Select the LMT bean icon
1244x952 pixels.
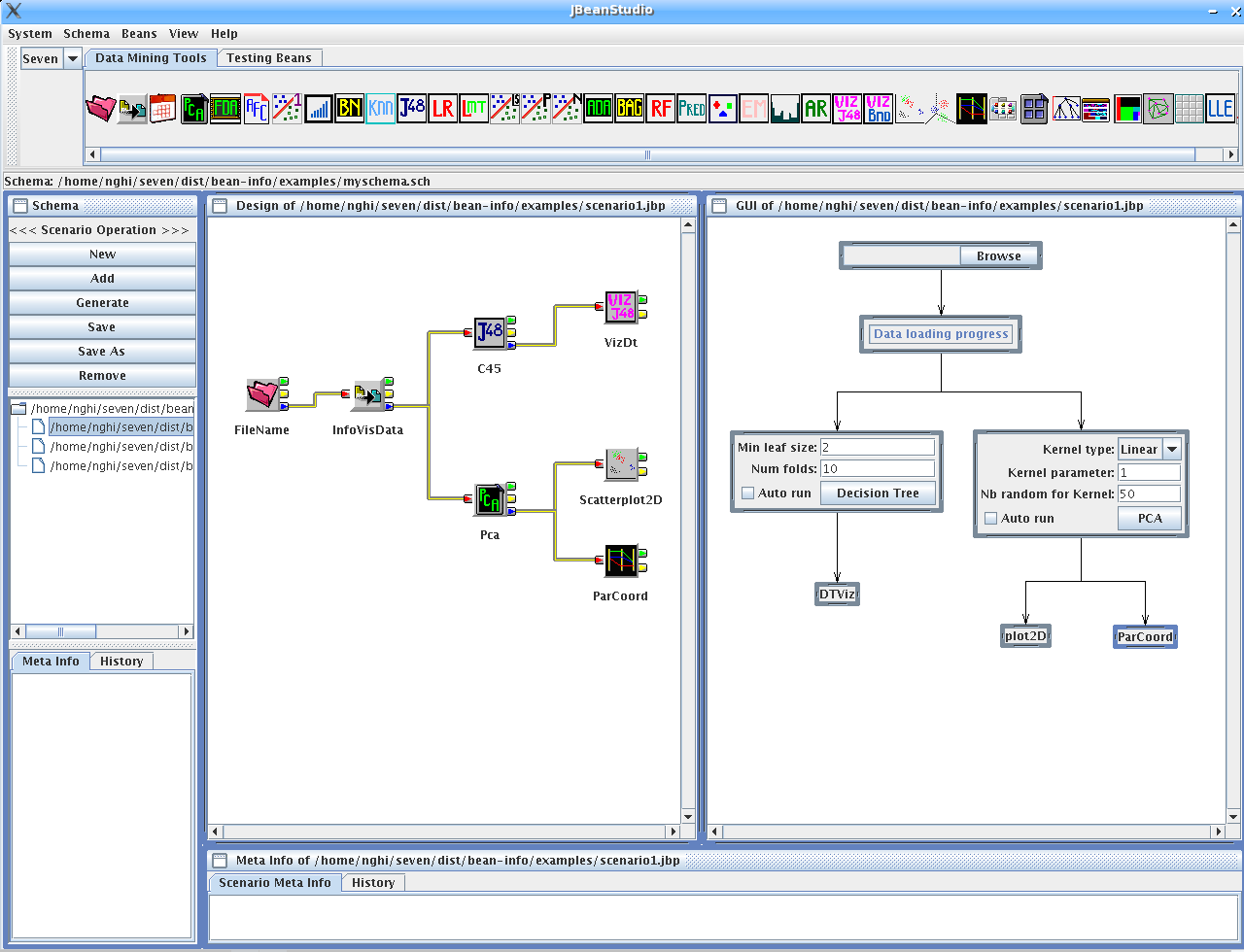474,108
